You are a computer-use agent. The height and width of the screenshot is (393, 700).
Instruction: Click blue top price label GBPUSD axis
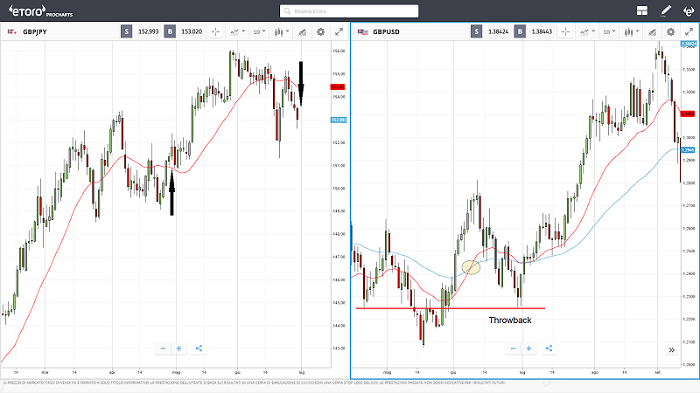point(689,44)
